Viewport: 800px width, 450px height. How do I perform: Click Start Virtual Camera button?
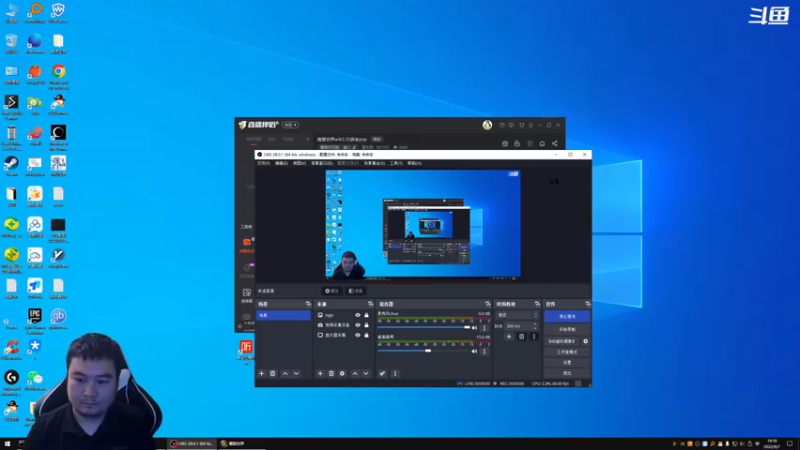562,341
